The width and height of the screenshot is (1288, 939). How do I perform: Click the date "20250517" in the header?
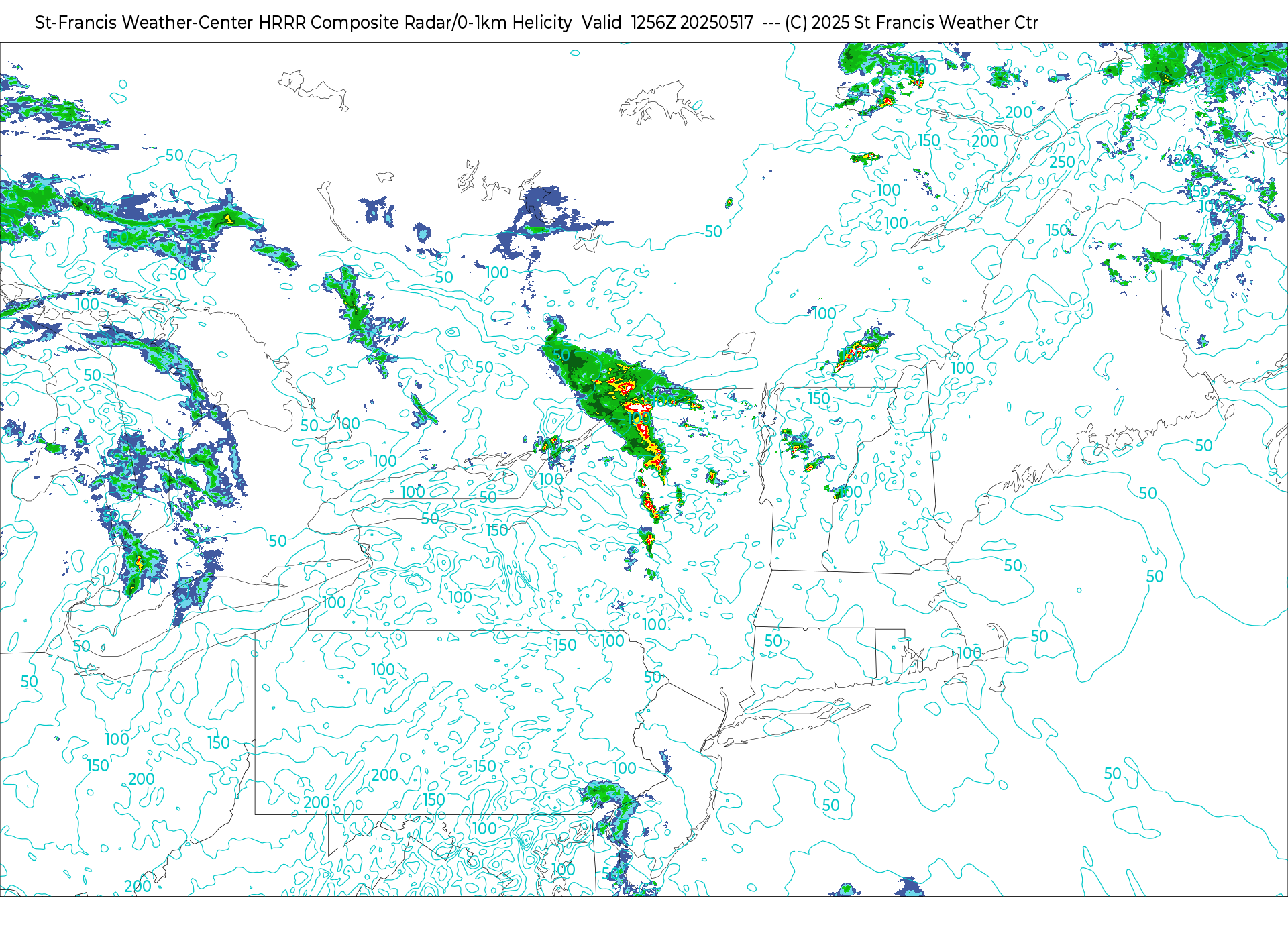click(716, 23)
